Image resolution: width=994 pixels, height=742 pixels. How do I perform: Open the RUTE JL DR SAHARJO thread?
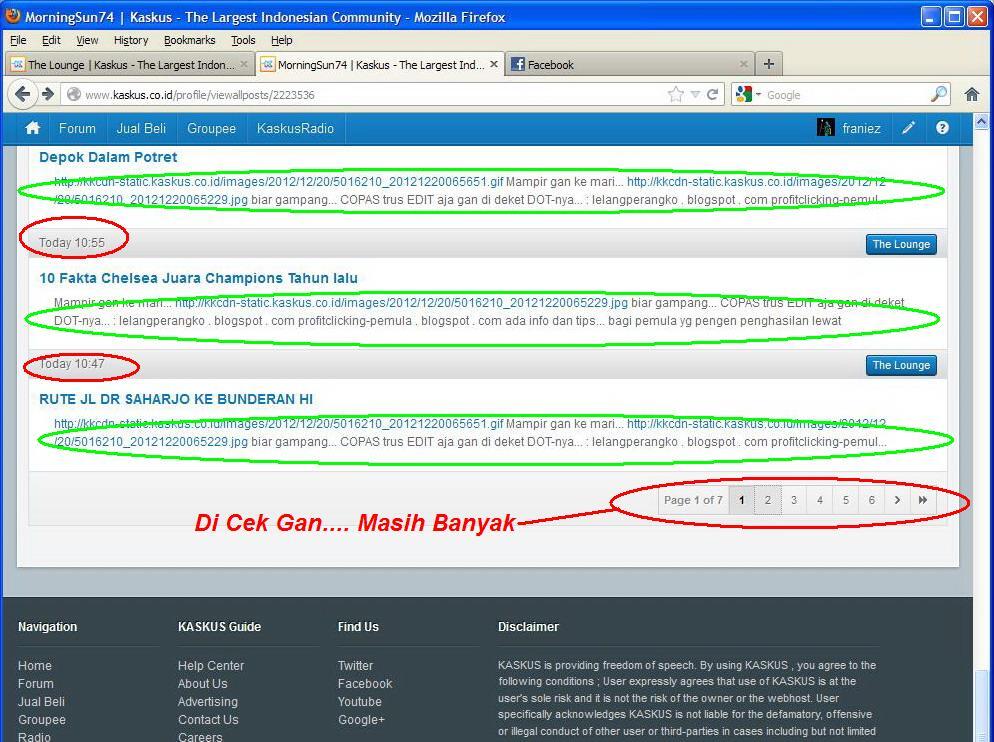coord(176,399)
